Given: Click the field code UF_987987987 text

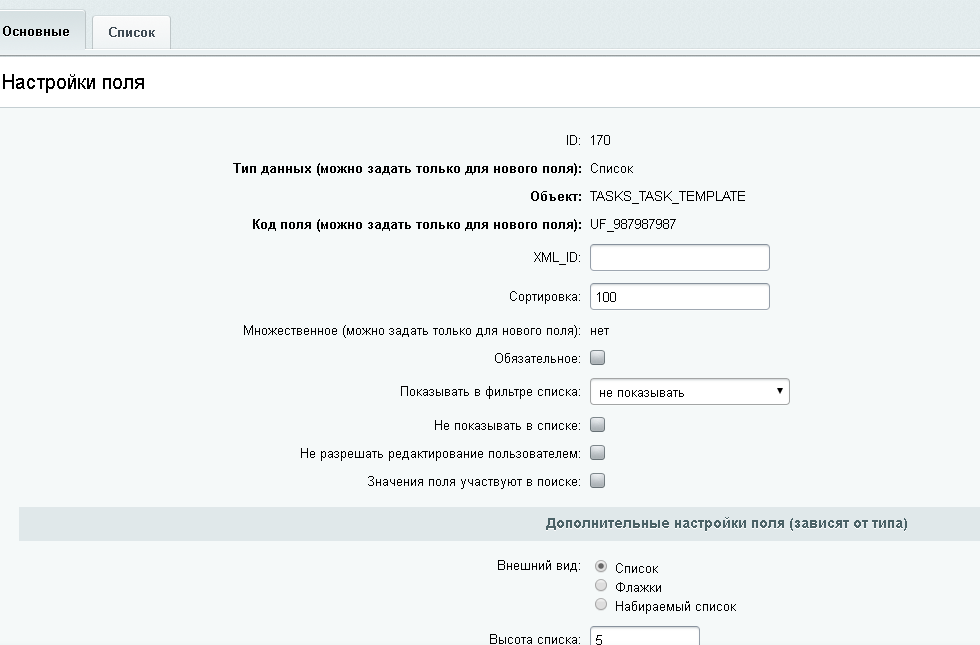Looking at the screenshot, I should (632, 224).
